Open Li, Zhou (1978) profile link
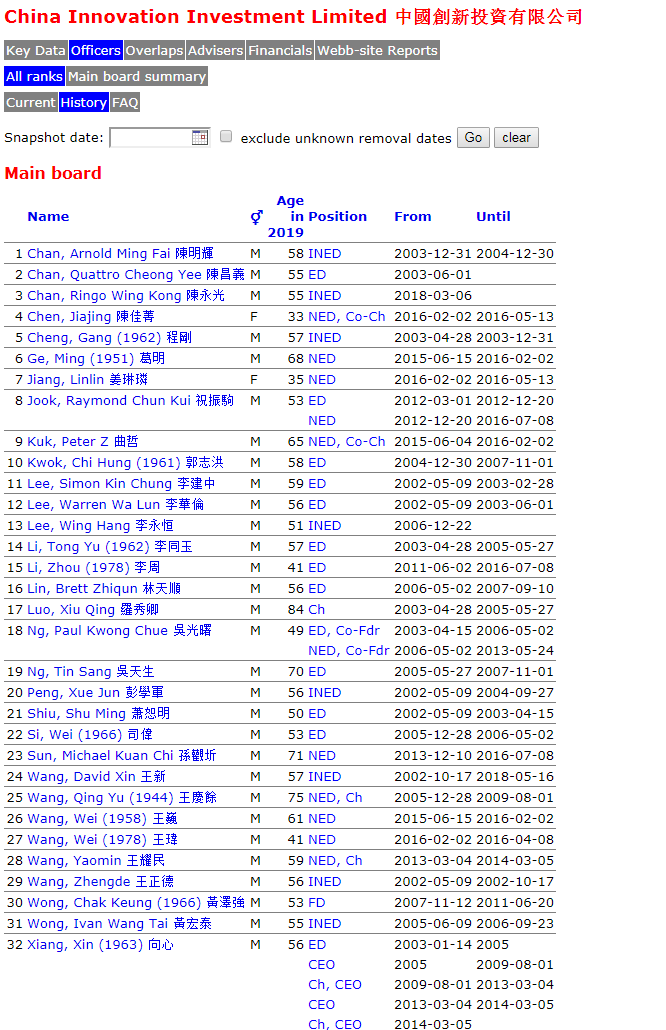This screenshot has width=666, height=1030. pos(93,568)
